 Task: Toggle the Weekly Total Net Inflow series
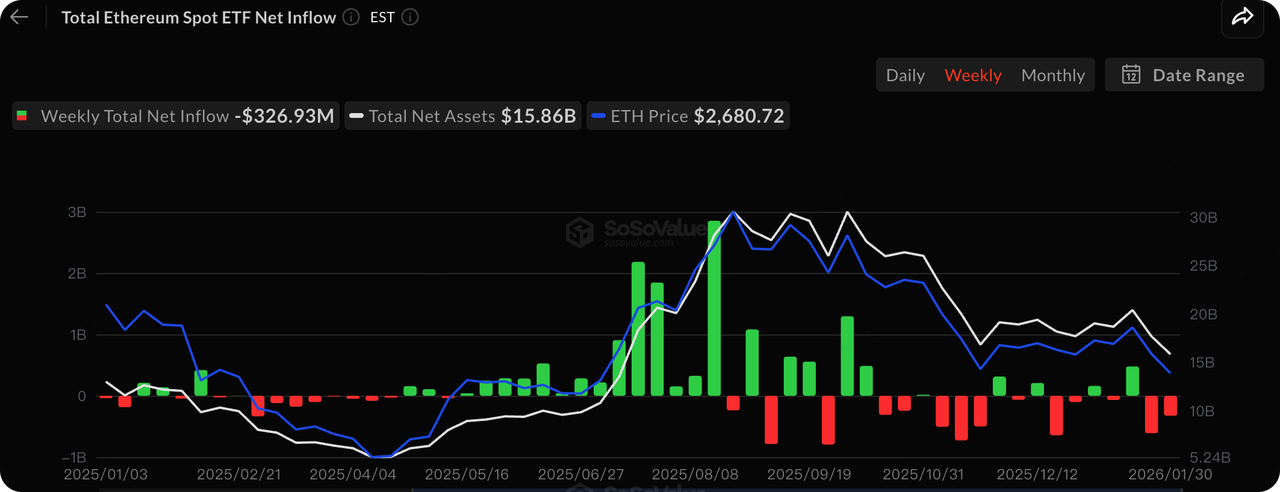click(x=175, y=116)
